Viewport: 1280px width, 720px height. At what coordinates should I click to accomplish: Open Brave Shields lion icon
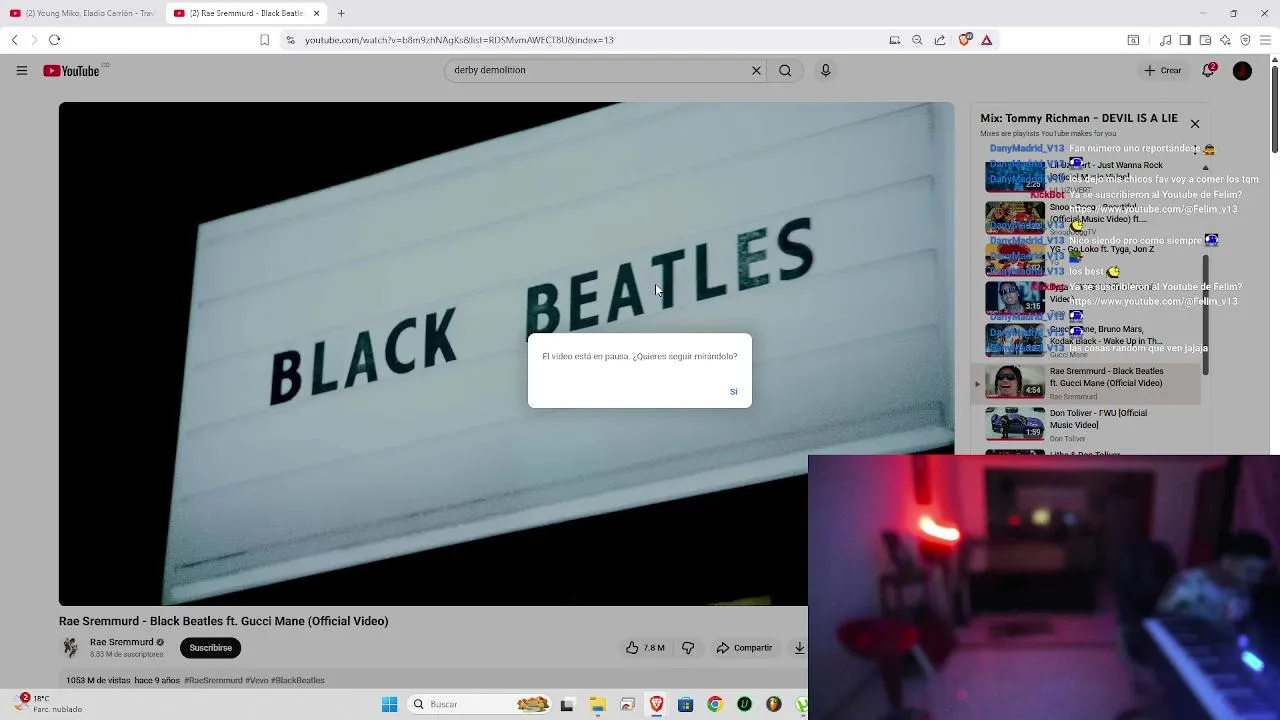pyautogui.click(x=964, y=40)
